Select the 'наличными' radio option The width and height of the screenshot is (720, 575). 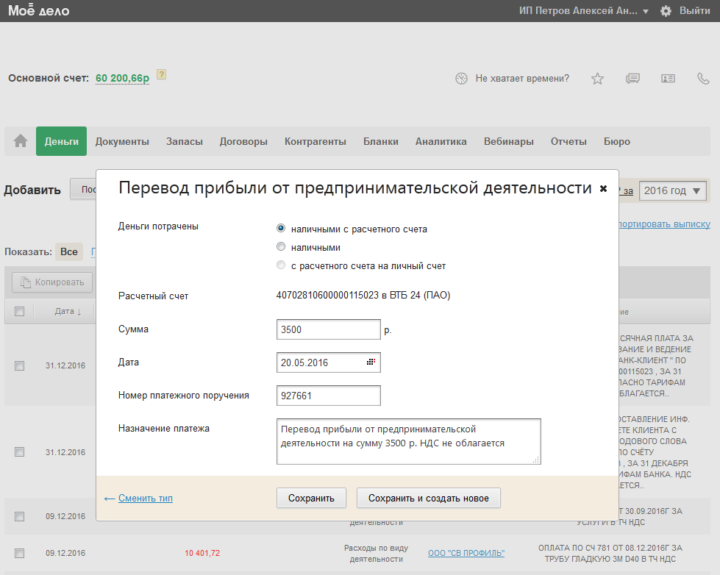pyautogui.click(x=281, y=247)
